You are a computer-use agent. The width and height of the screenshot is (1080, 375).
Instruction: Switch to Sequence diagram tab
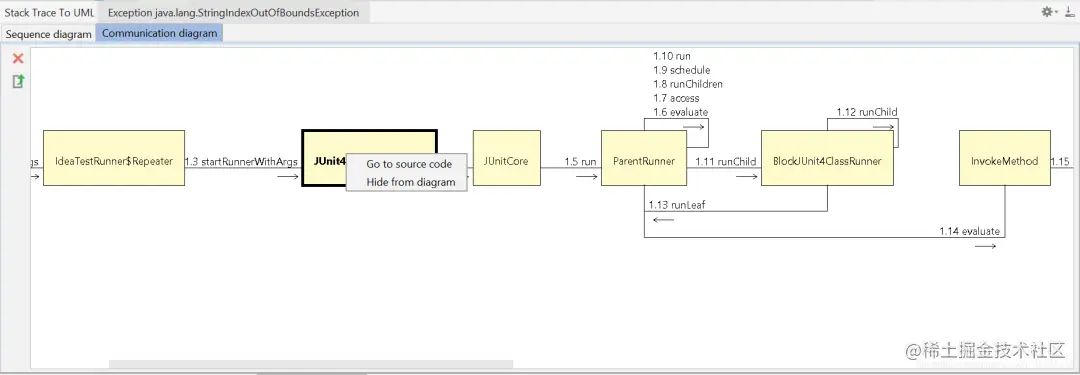(48, 34)
